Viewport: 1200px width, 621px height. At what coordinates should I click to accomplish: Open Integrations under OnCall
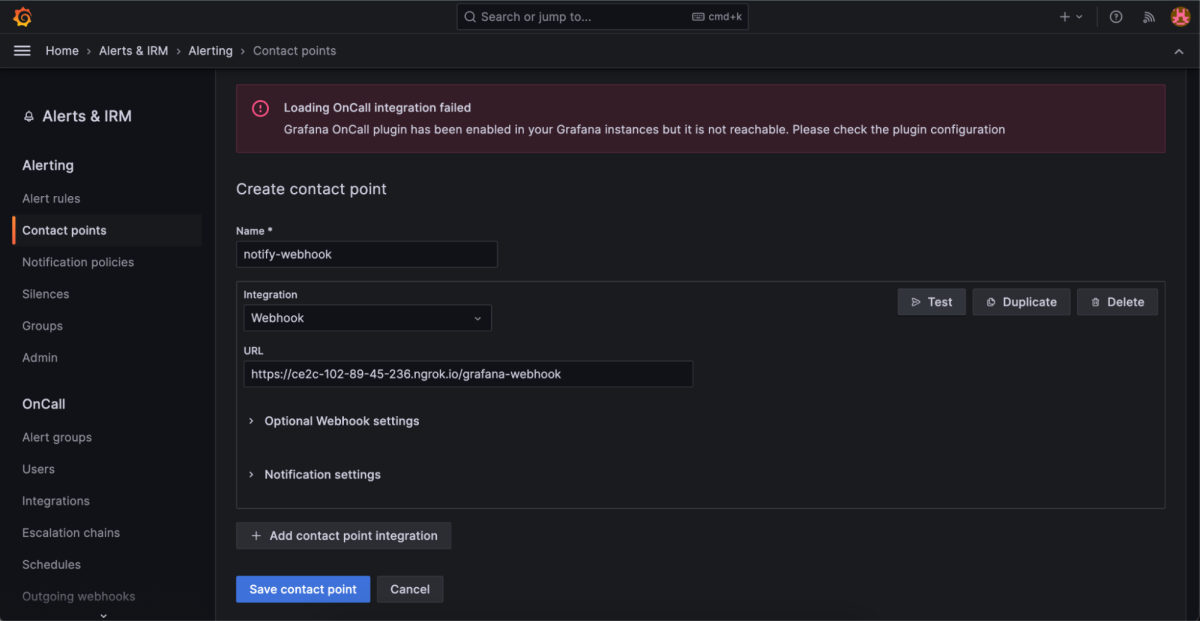click(x=56, y=502)
